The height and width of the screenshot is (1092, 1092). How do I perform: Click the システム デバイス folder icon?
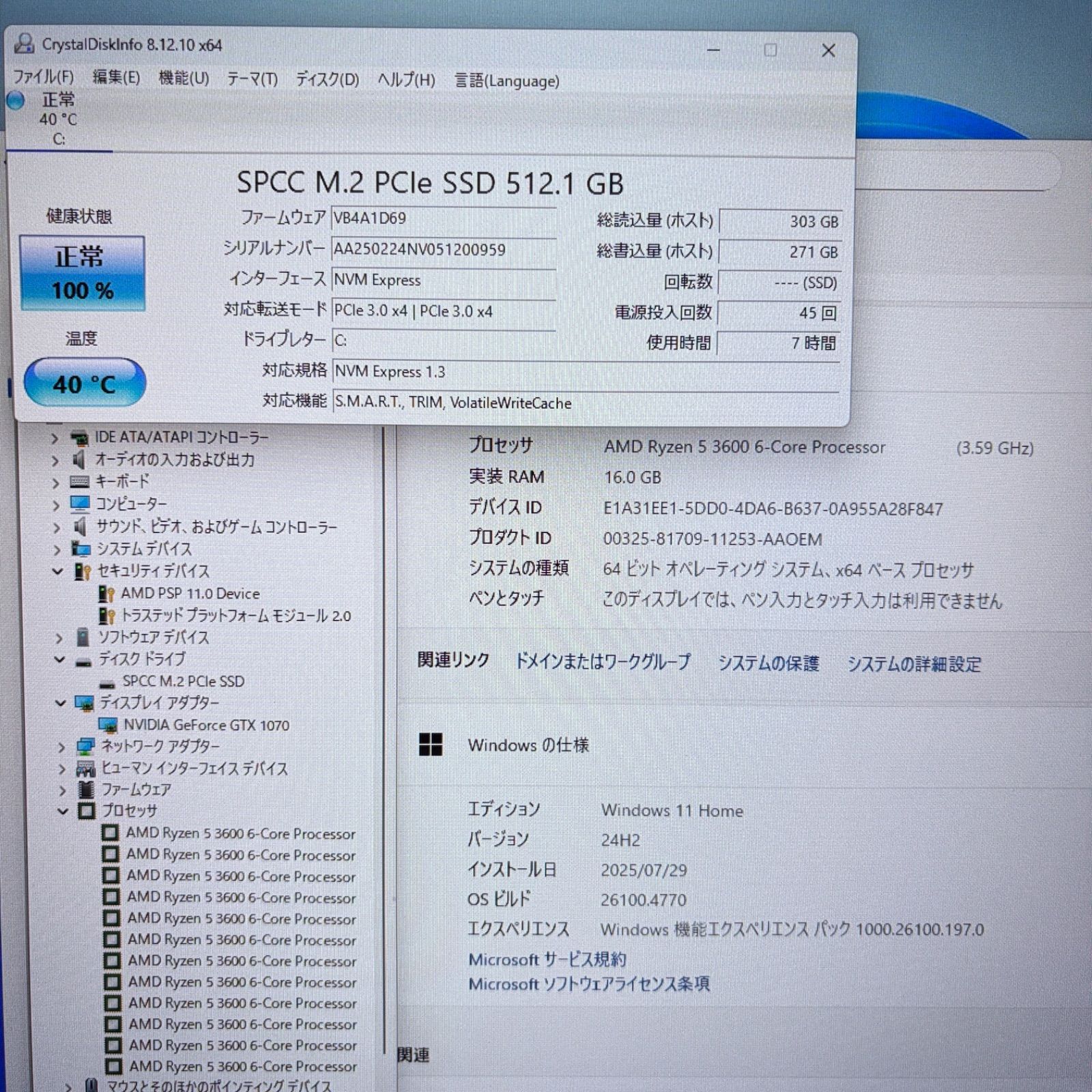(81, 549)
